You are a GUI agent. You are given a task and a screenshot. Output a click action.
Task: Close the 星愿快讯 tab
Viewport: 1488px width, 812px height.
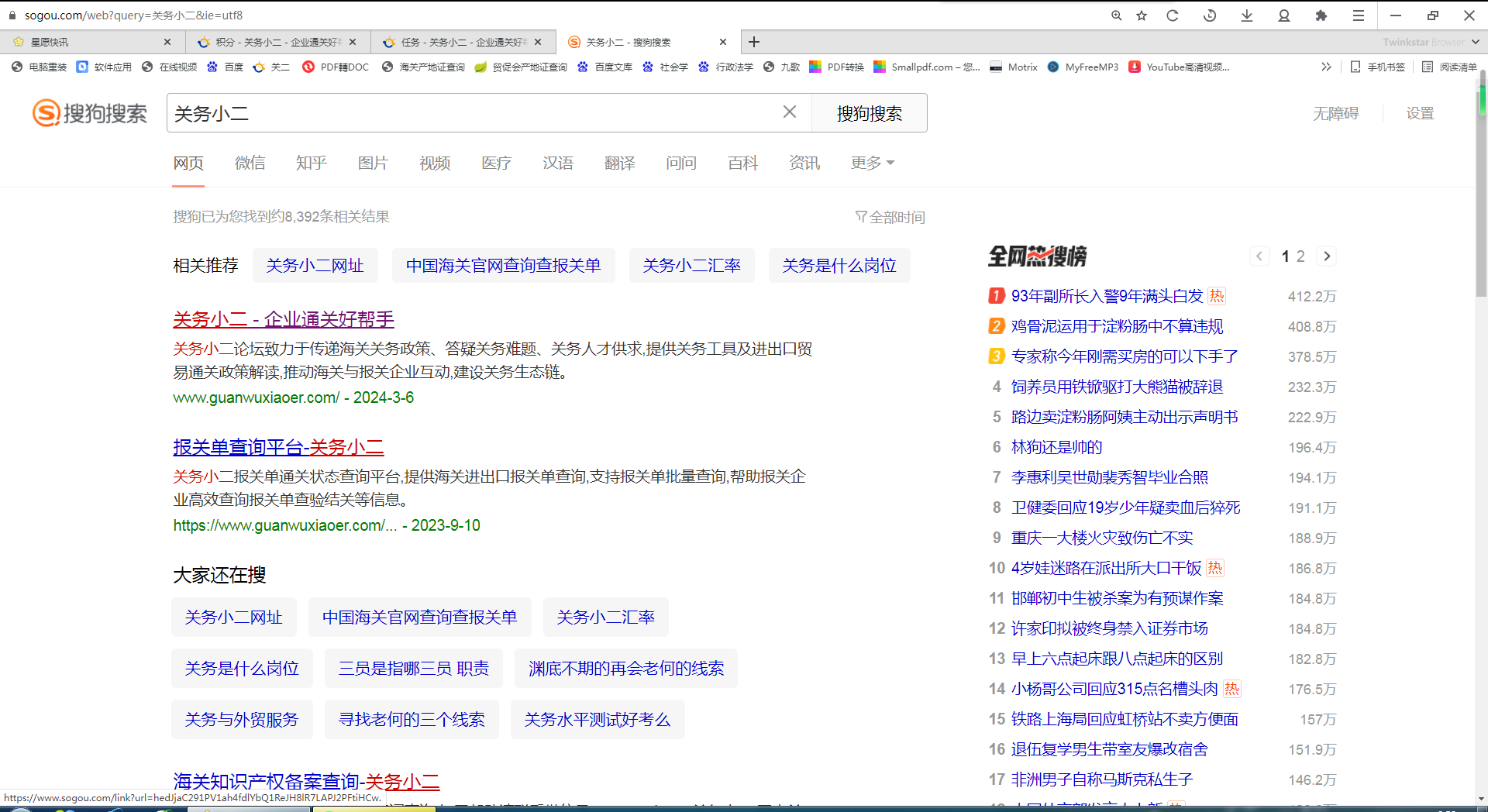click(167, 42)
